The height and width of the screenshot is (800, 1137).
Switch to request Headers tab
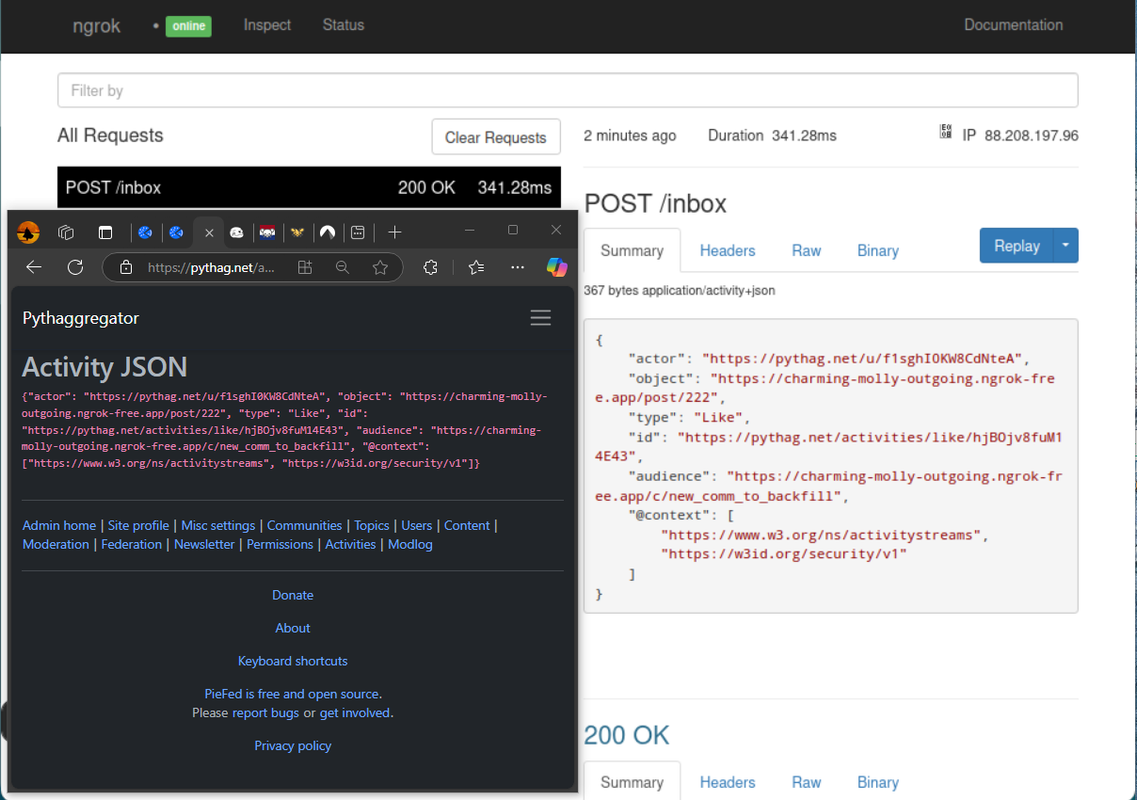[727, 250]
